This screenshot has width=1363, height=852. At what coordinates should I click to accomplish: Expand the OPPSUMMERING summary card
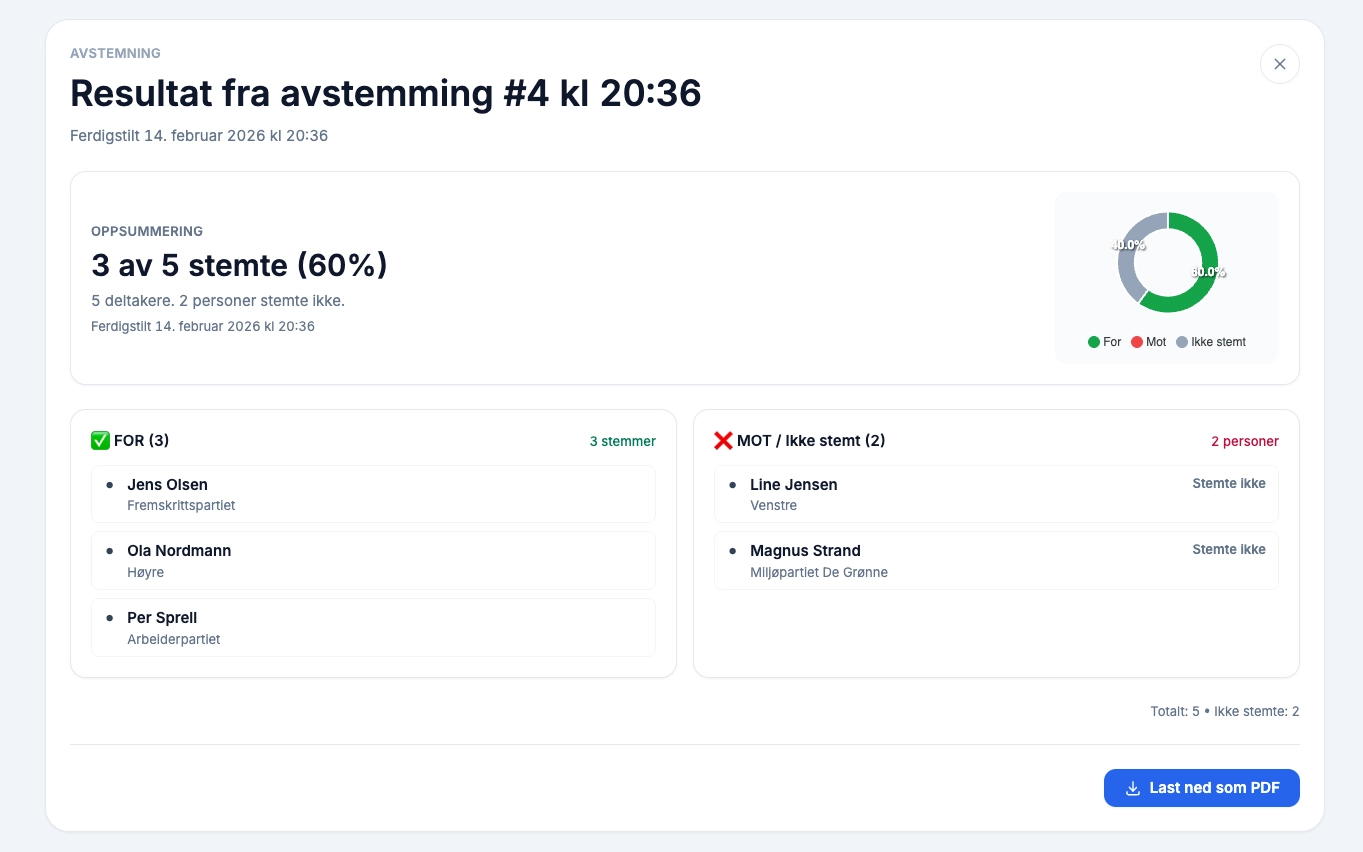tap(147, 231)
